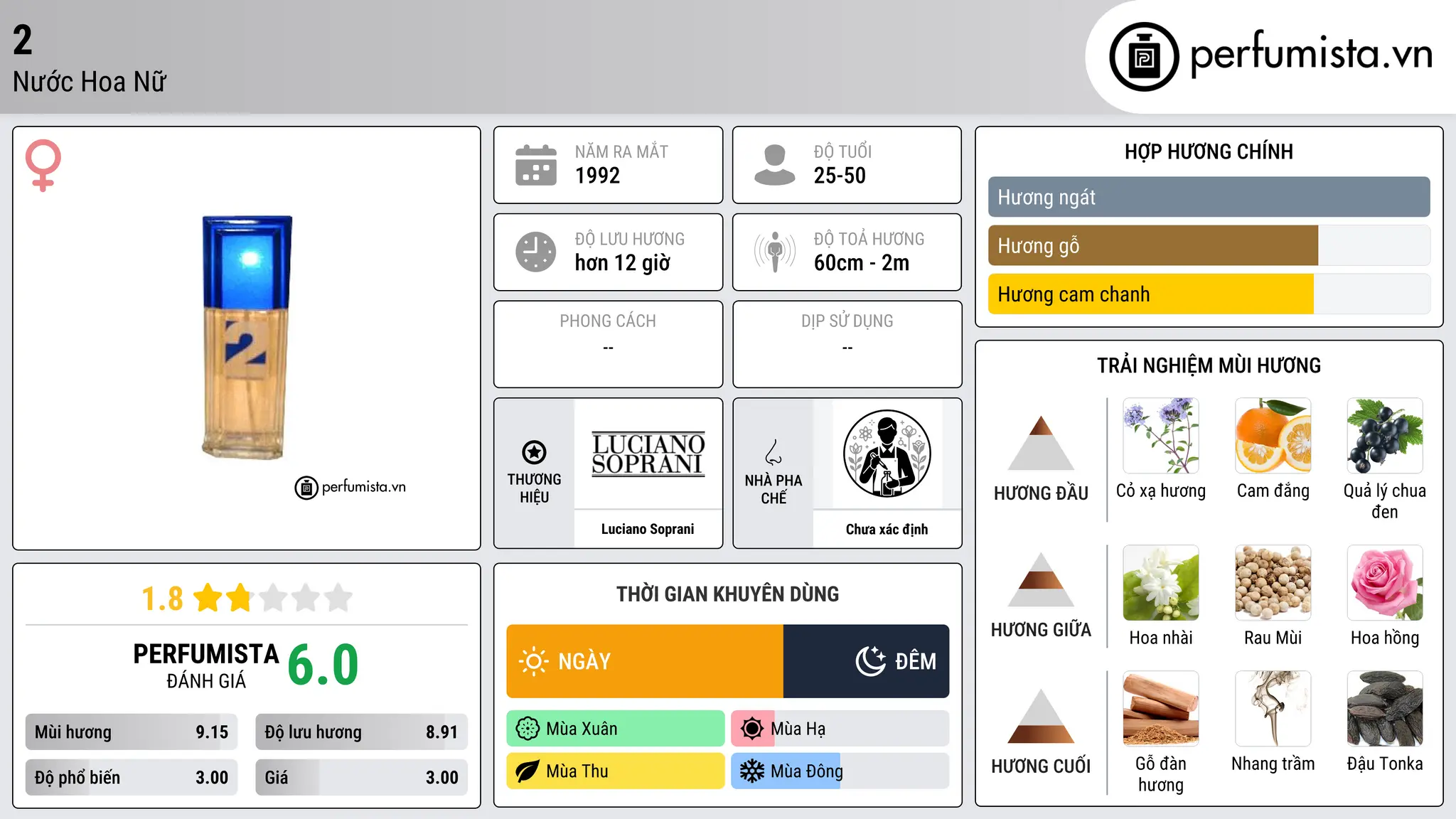Click the leaf icon for Mùa Thu
The height and width of the screenshot is (819, 1456).
pyautogui.click(x=528, y=771)
